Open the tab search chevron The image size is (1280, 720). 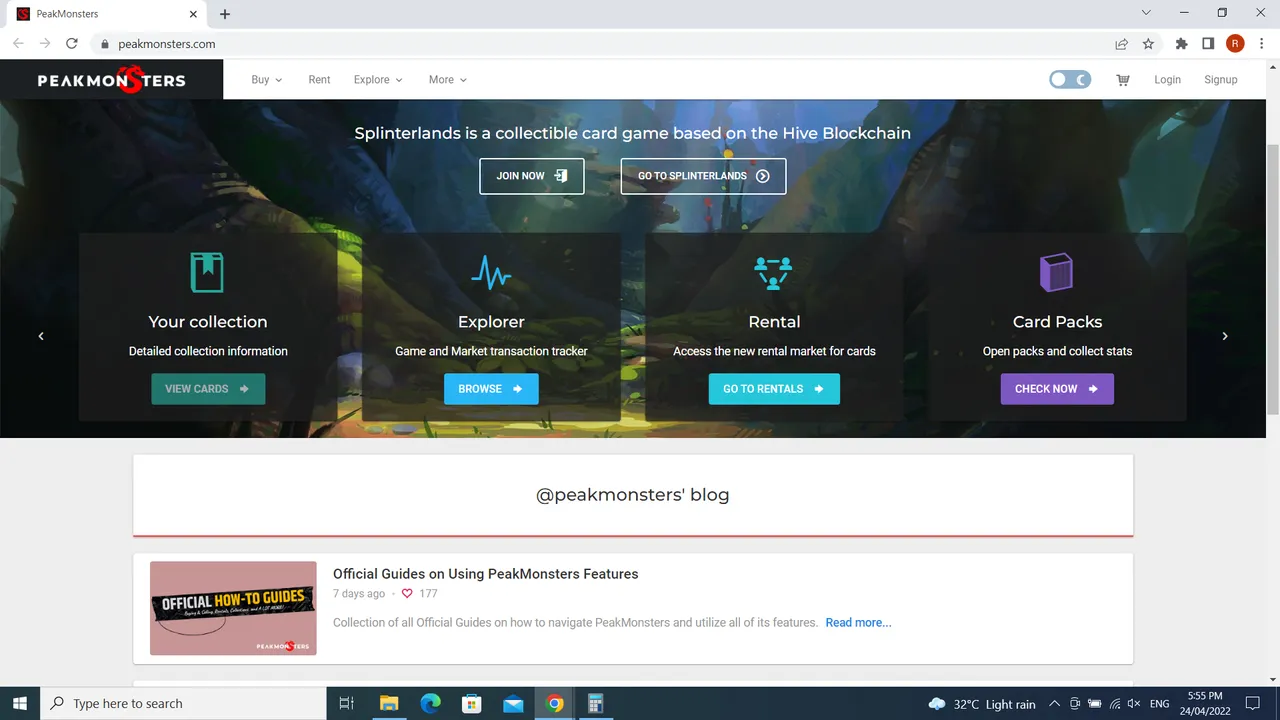click(x=1146, y=13)
